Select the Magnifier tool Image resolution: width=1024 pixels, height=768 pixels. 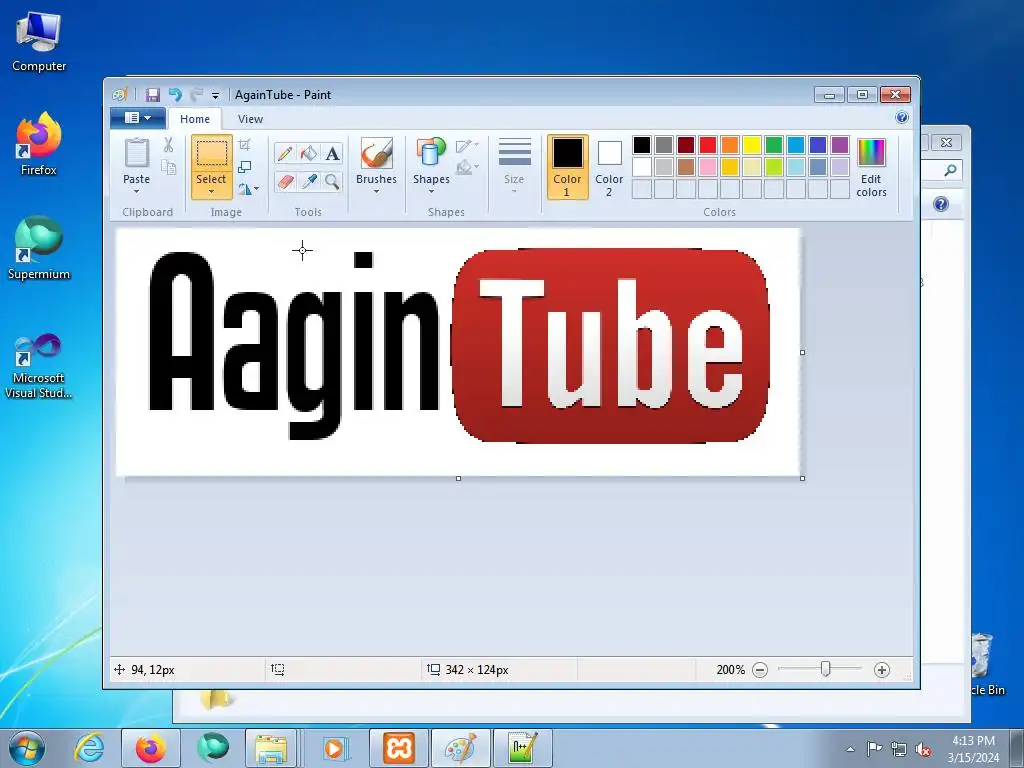pyautogui.click(x=332, y=182)
